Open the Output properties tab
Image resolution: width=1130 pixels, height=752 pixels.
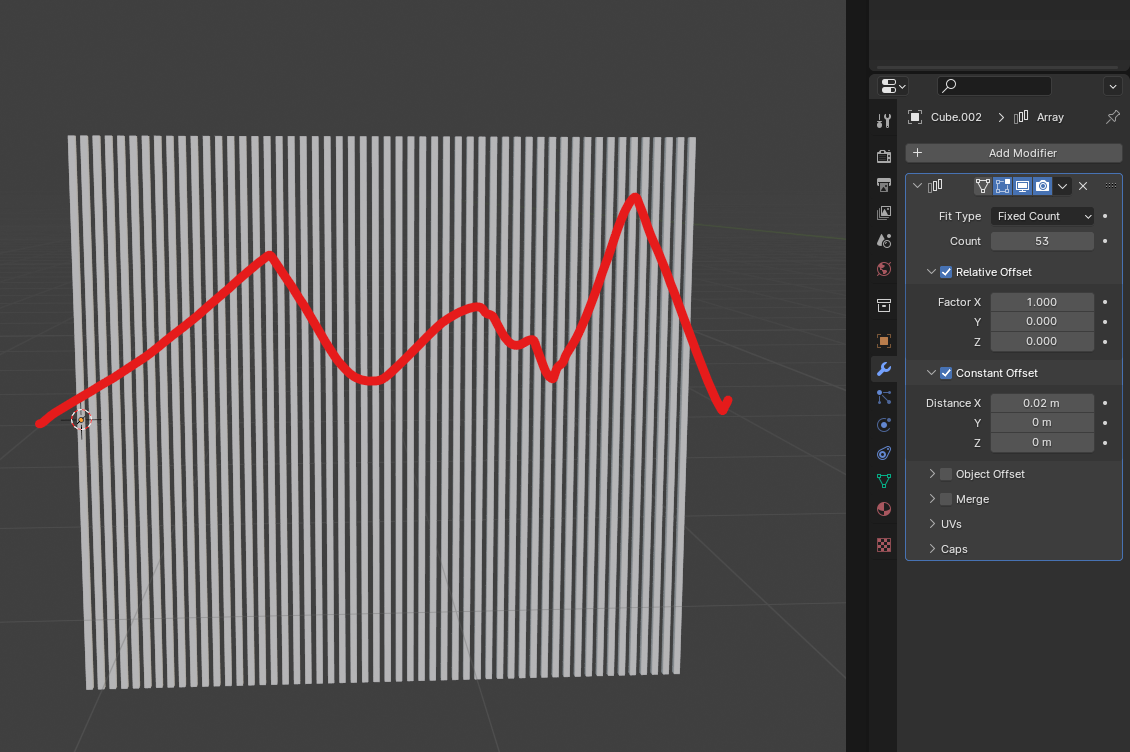click(x=884, y=185)
